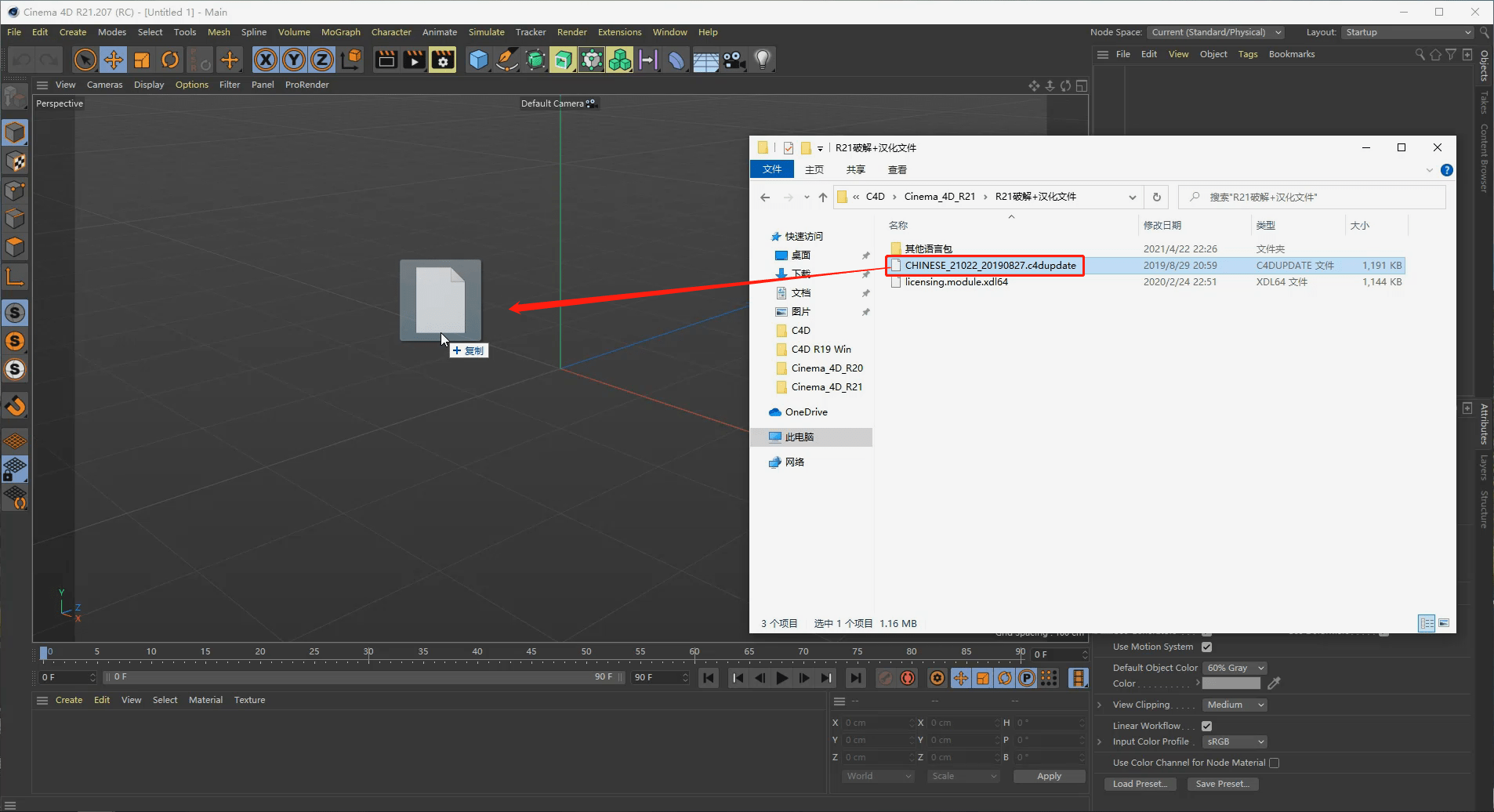Screen dimensions: 1494x812
Task: Click Explorer search field
Action: click(1312, 197)
